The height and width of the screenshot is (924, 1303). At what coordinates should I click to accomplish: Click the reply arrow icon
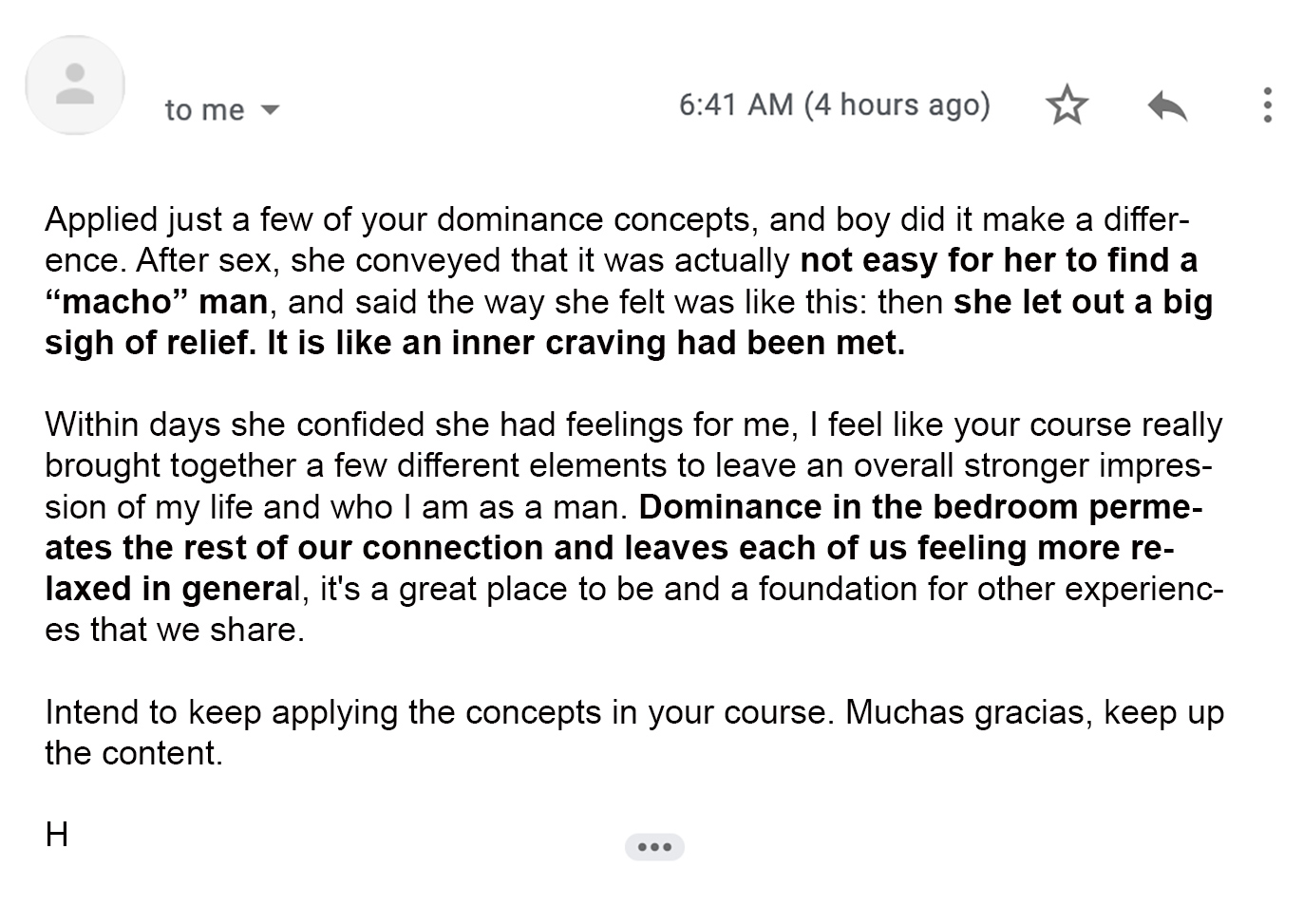coord(1167,104)
